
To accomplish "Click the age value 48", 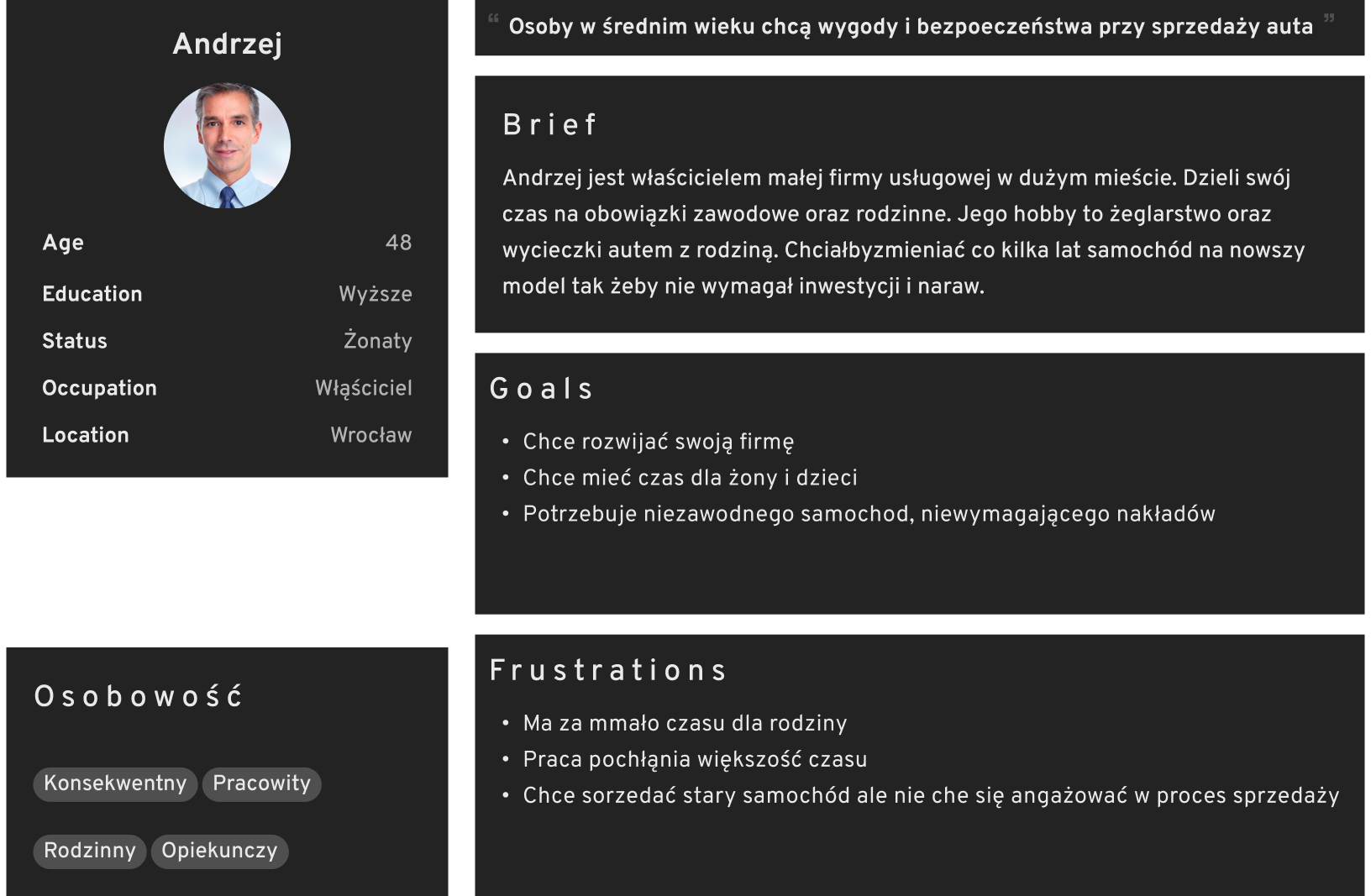I will pyautogui.click(x=398, y=243).
